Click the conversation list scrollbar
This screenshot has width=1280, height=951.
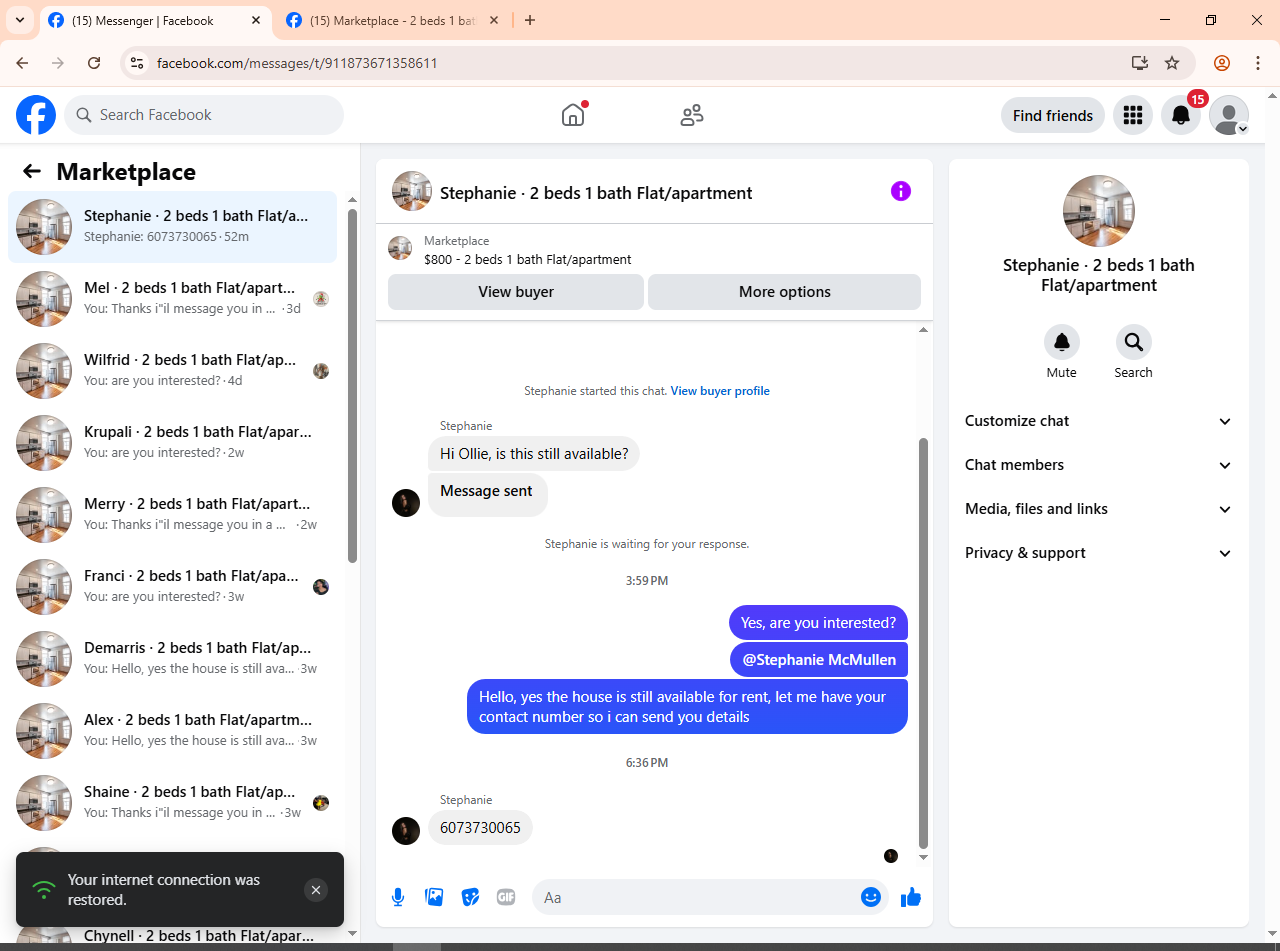point(352,385)
